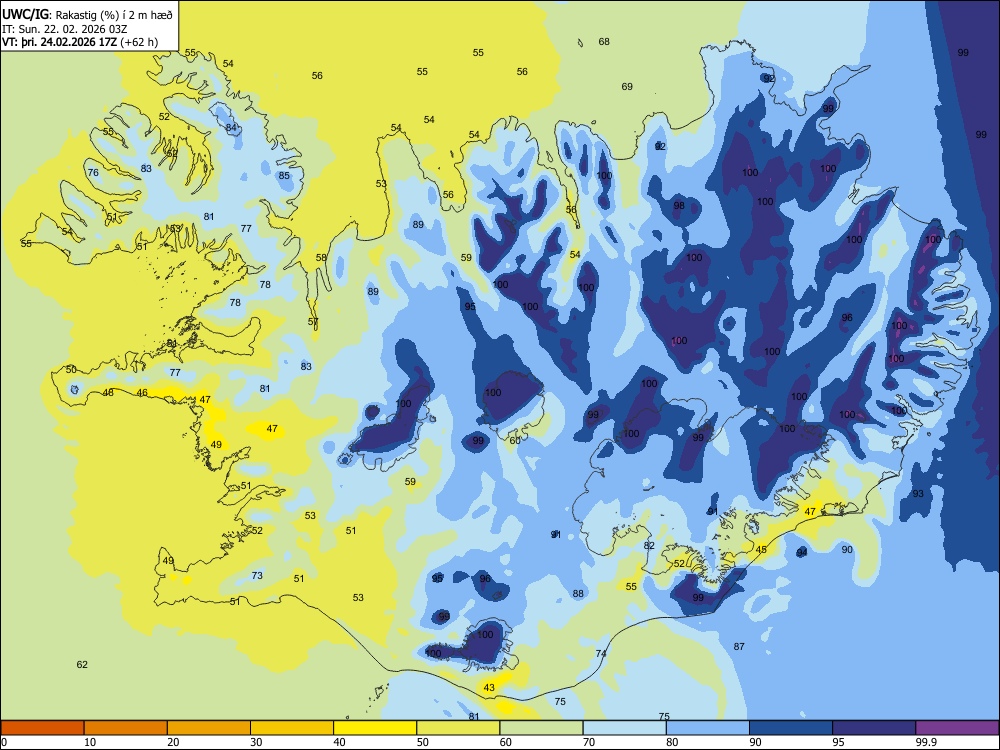Click the '70' tick label on the color scale
This screenshot has width=1000, height=750.
589,742
